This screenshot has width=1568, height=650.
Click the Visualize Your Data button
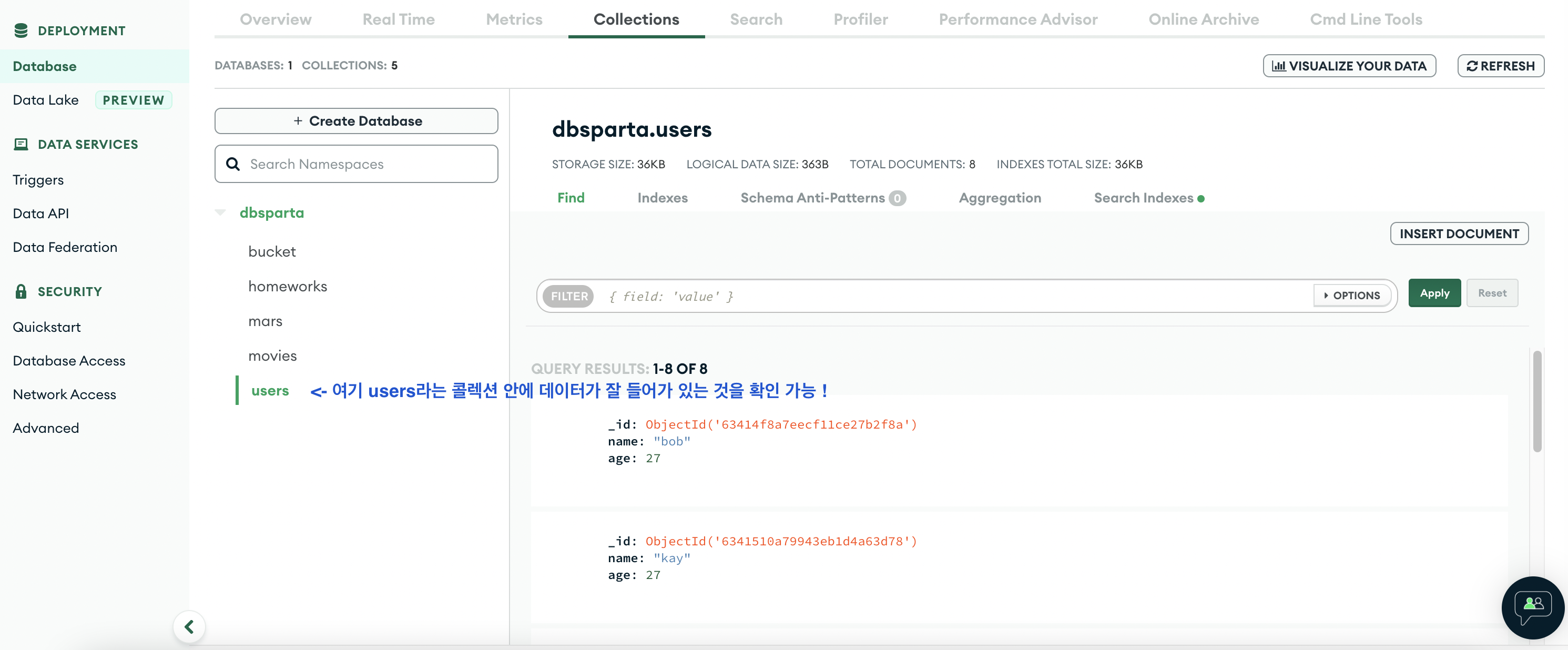click(x=1349, y=66)
